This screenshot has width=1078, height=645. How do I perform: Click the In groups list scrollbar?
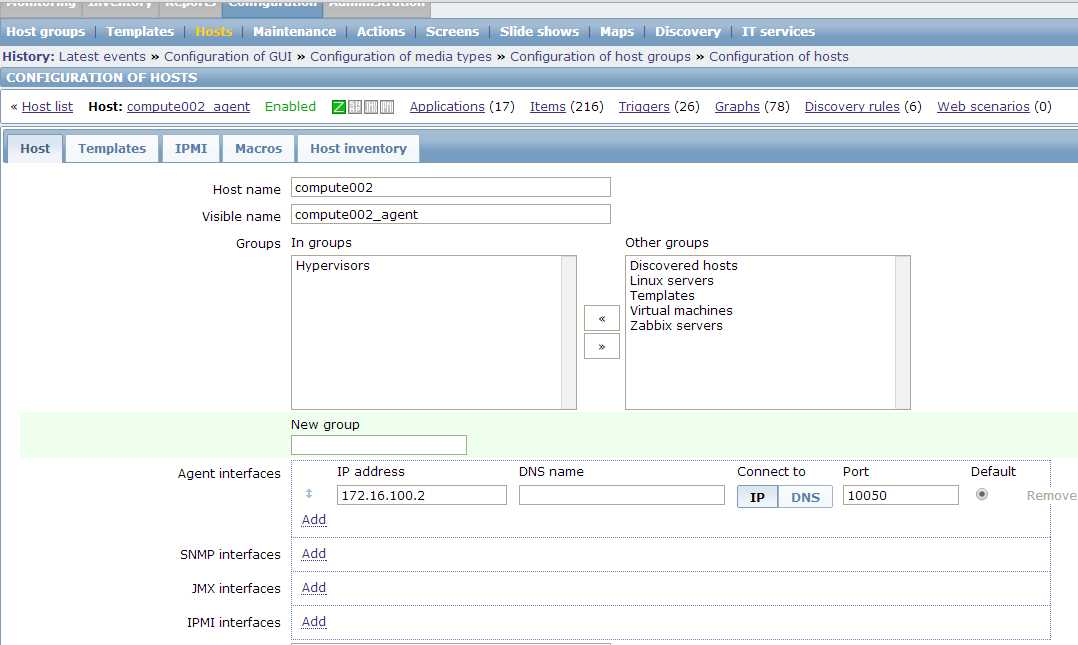(569, 332)
